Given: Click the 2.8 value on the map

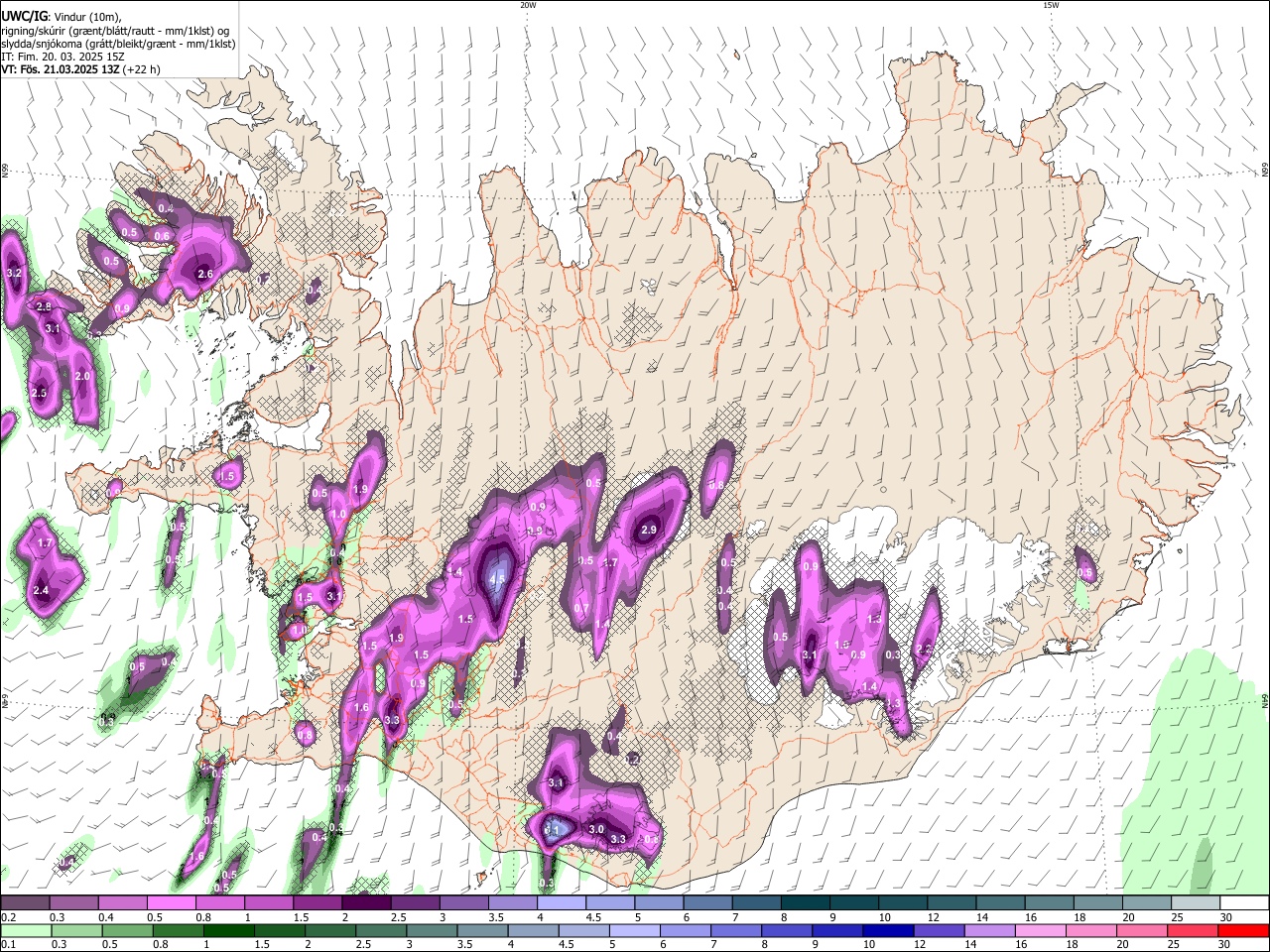Looking at the screenshot, I should (44, 307).
